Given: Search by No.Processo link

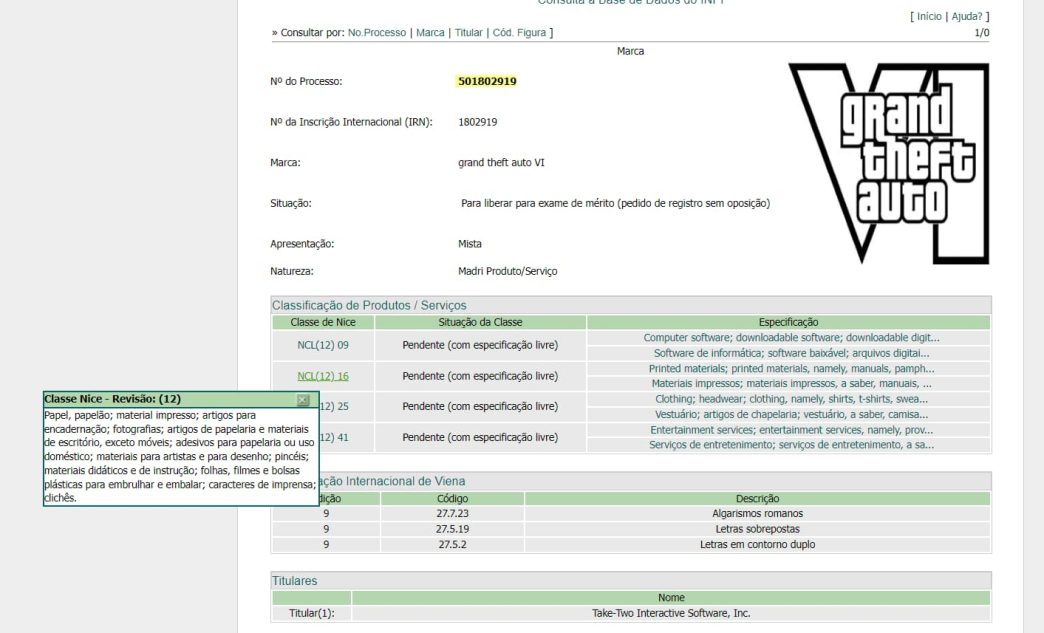Looking at the screenshot, I should tap(377, 33).
